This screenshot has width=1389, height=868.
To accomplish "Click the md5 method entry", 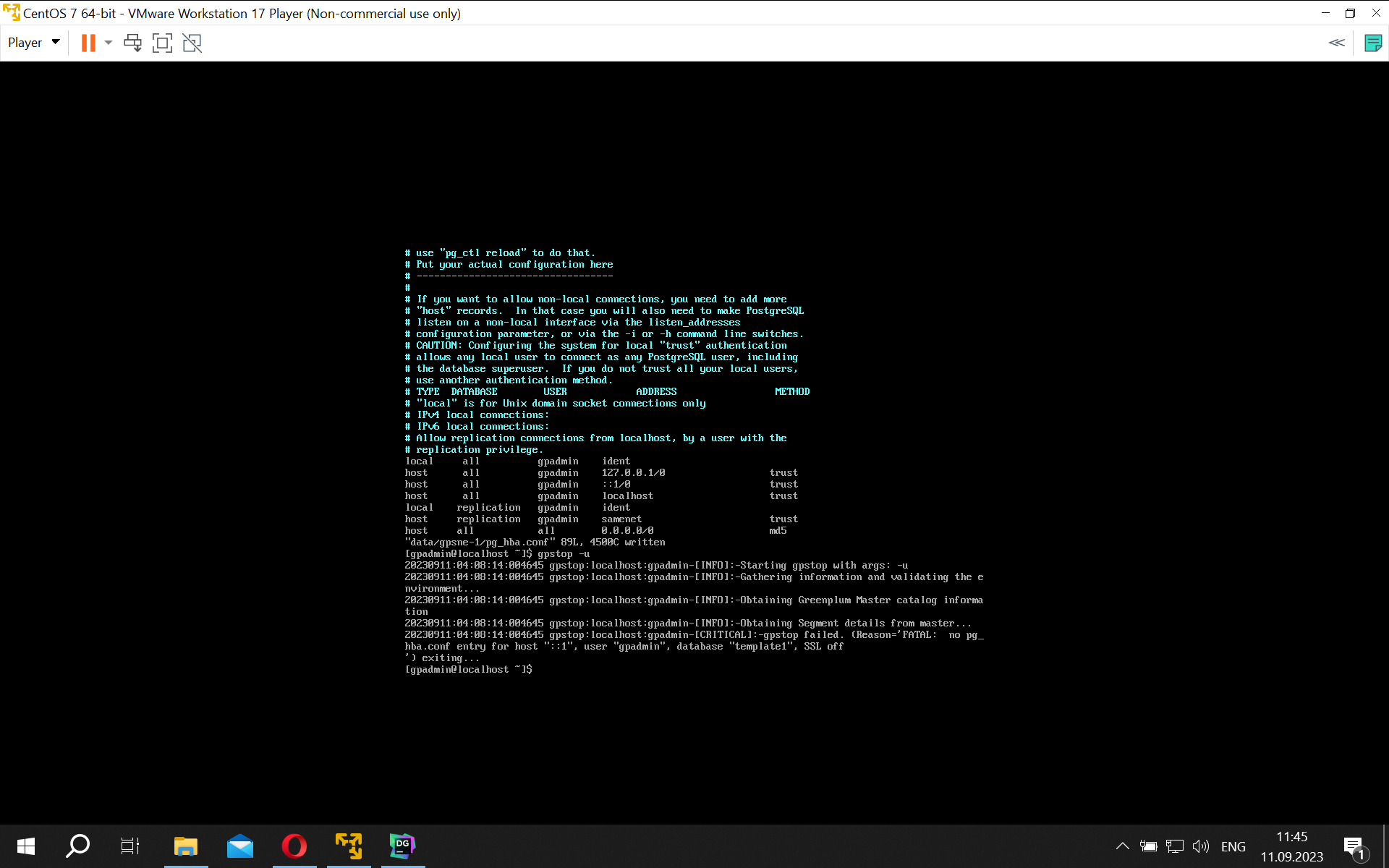I will (778, 531).
